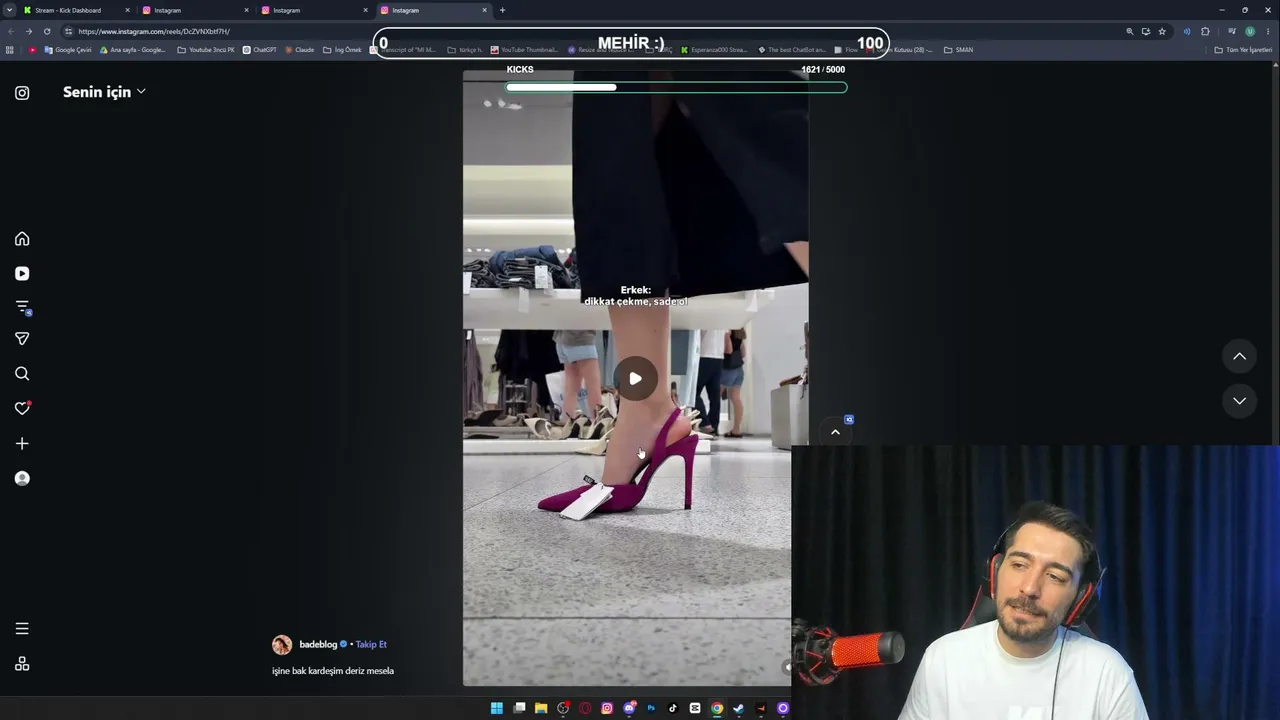Click the caption 'işine bak kardeşim deriz mesela'
1280x720 pixels.
click(333, 671)
